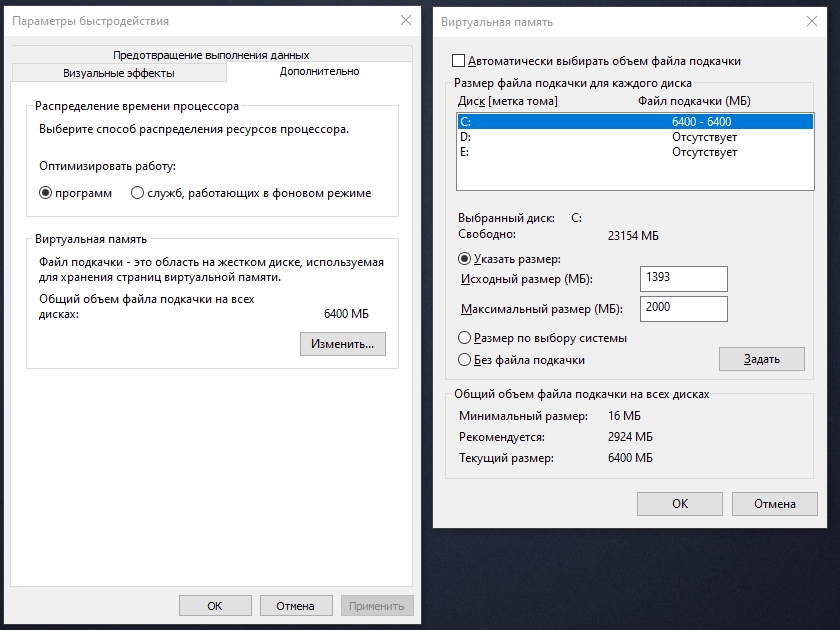Select drive E: row in list
This screenshot has height=630, width=840.
tap(635, 152)
